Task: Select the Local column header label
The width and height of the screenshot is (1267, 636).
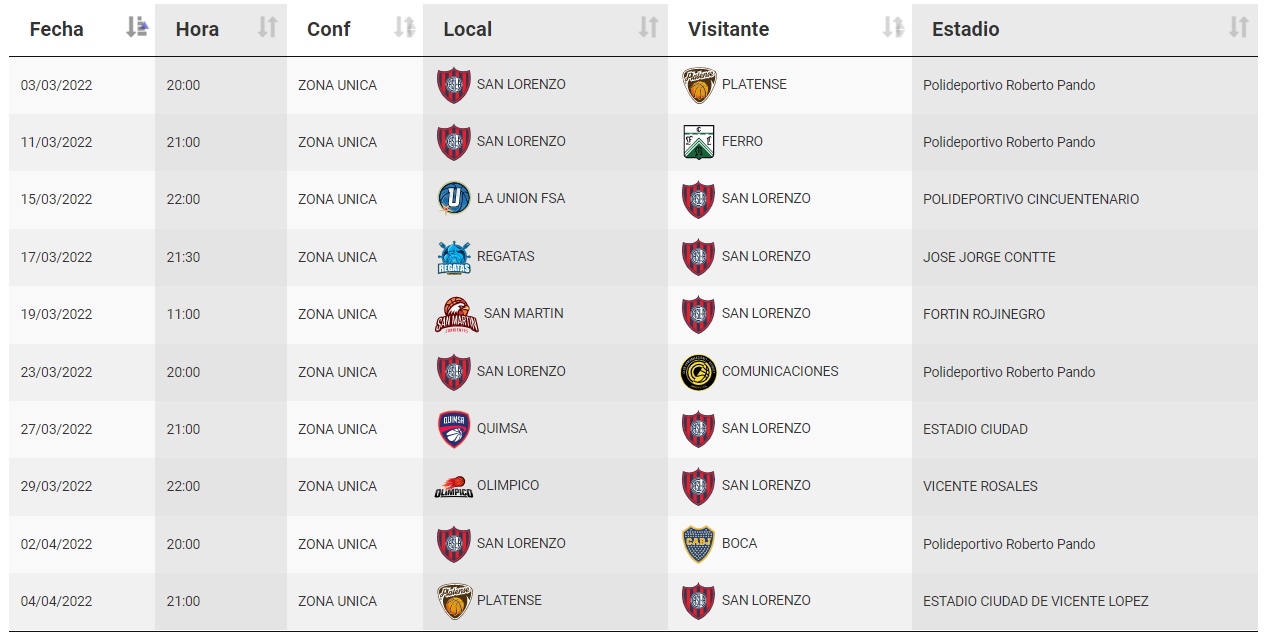Action: pyautogui.click(x=468, y=29)
